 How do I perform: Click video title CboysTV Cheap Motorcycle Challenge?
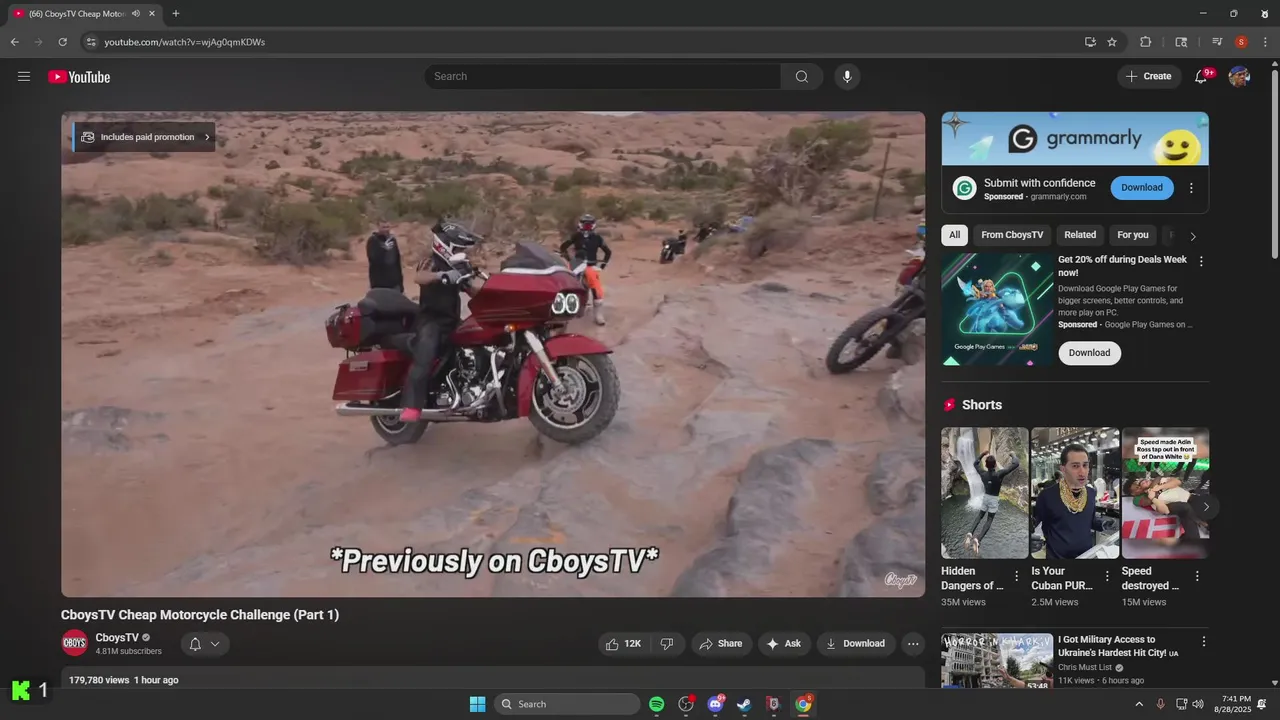[x=200, y=615]
